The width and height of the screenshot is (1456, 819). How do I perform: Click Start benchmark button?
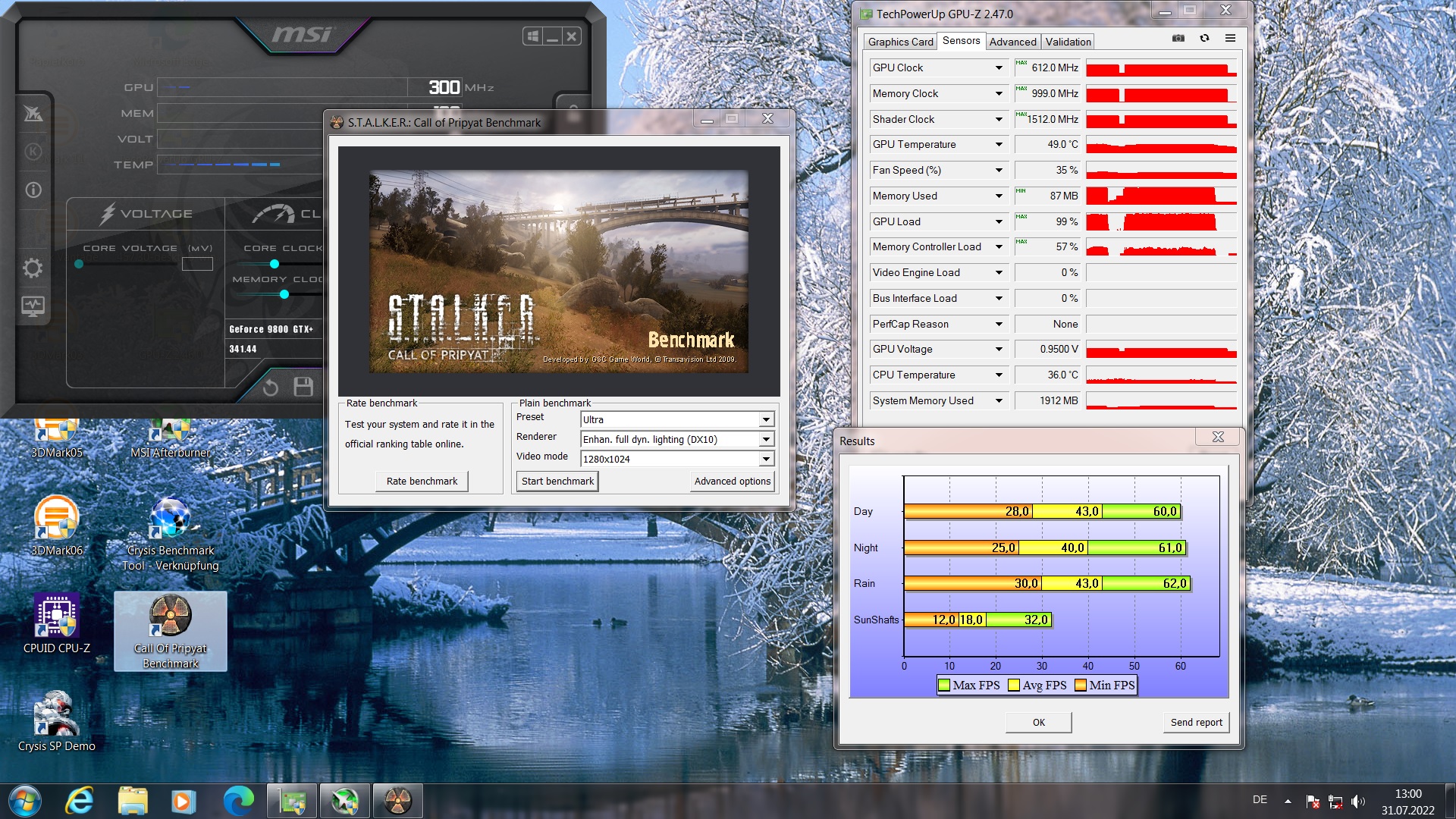(x=557, y=482)
